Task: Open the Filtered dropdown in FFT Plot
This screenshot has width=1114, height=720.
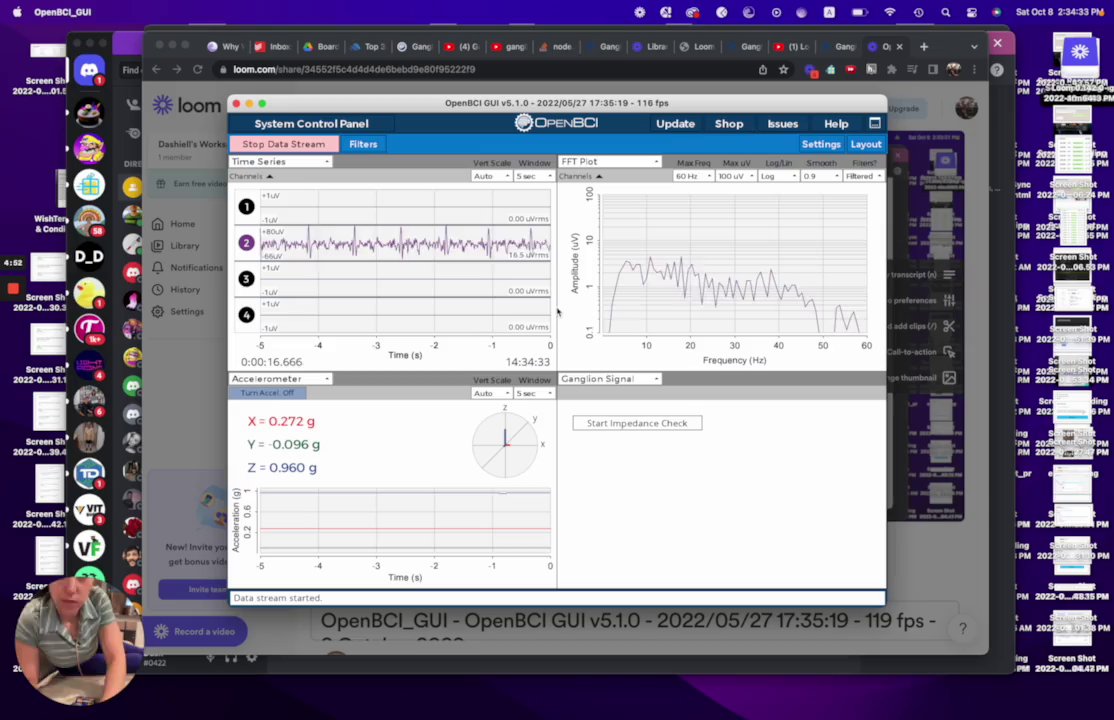Action: [863, 176]
